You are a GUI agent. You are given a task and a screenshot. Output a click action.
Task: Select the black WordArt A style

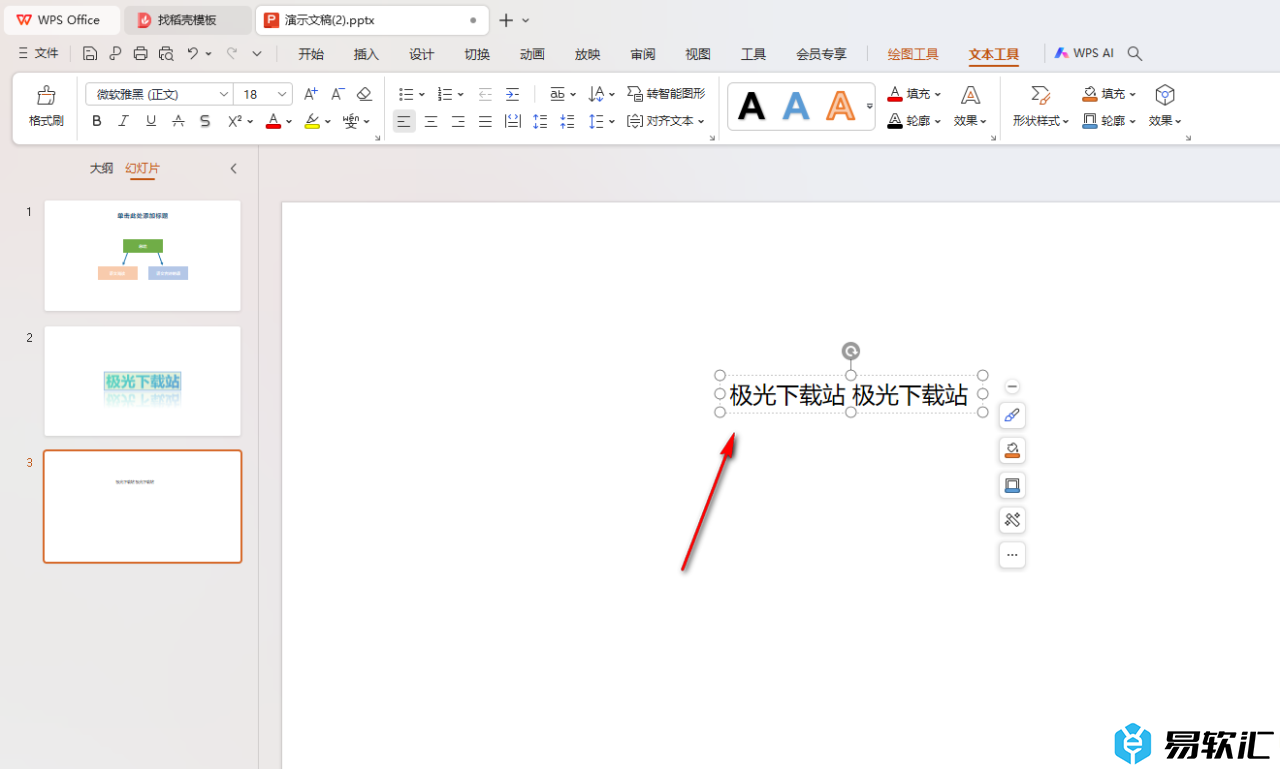point(752,106)
